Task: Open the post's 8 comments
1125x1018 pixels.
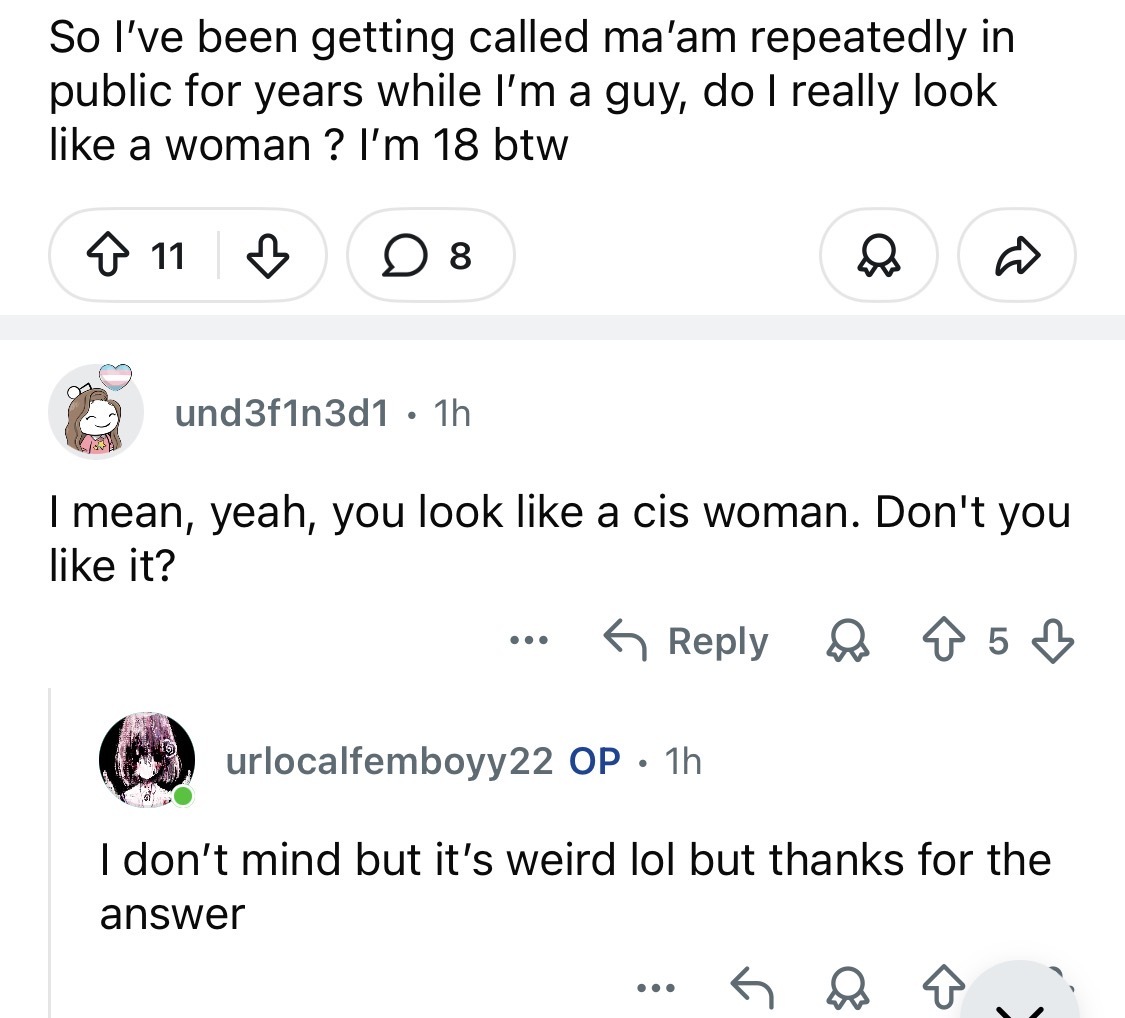Action: 432,257
